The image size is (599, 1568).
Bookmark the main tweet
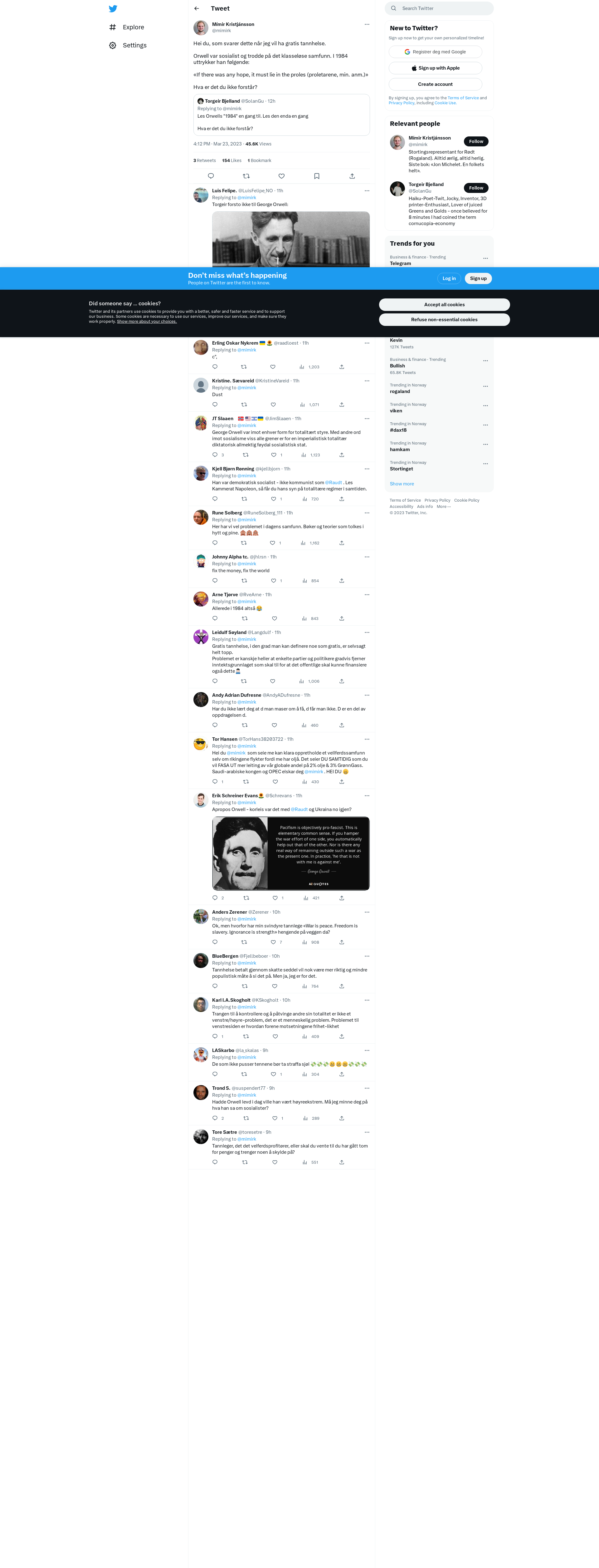click(x=317, y=176)
